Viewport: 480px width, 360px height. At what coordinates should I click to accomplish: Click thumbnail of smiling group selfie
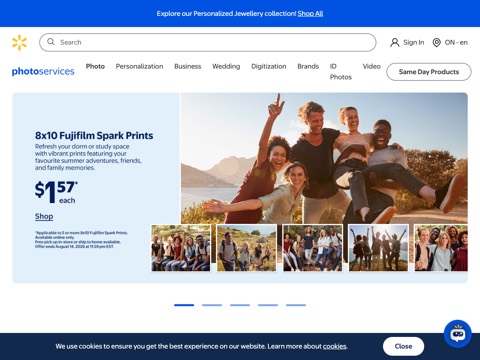click(x=441, y=248)
